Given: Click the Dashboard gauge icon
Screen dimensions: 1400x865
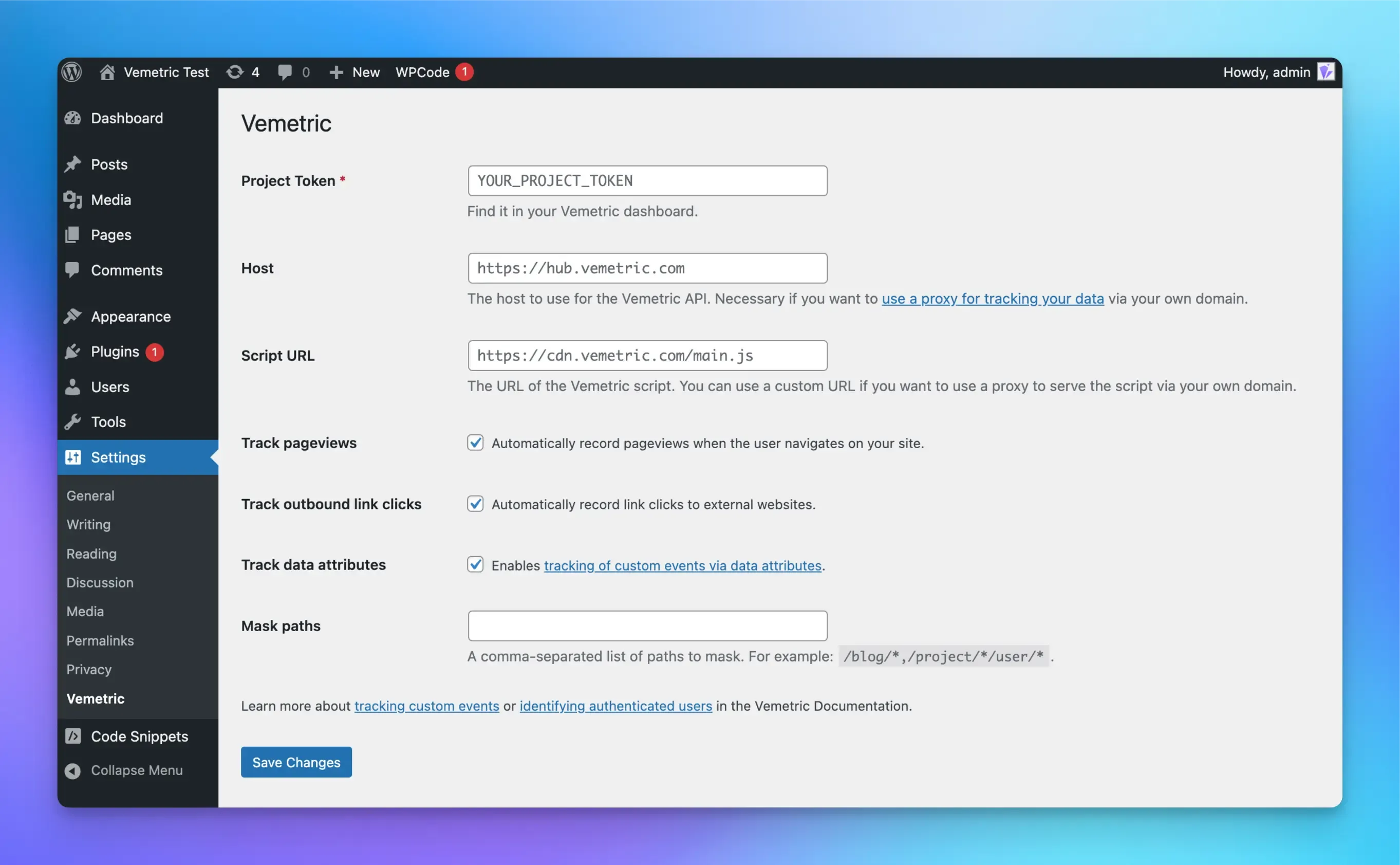Looking at the screenshot, I should 72,118.
